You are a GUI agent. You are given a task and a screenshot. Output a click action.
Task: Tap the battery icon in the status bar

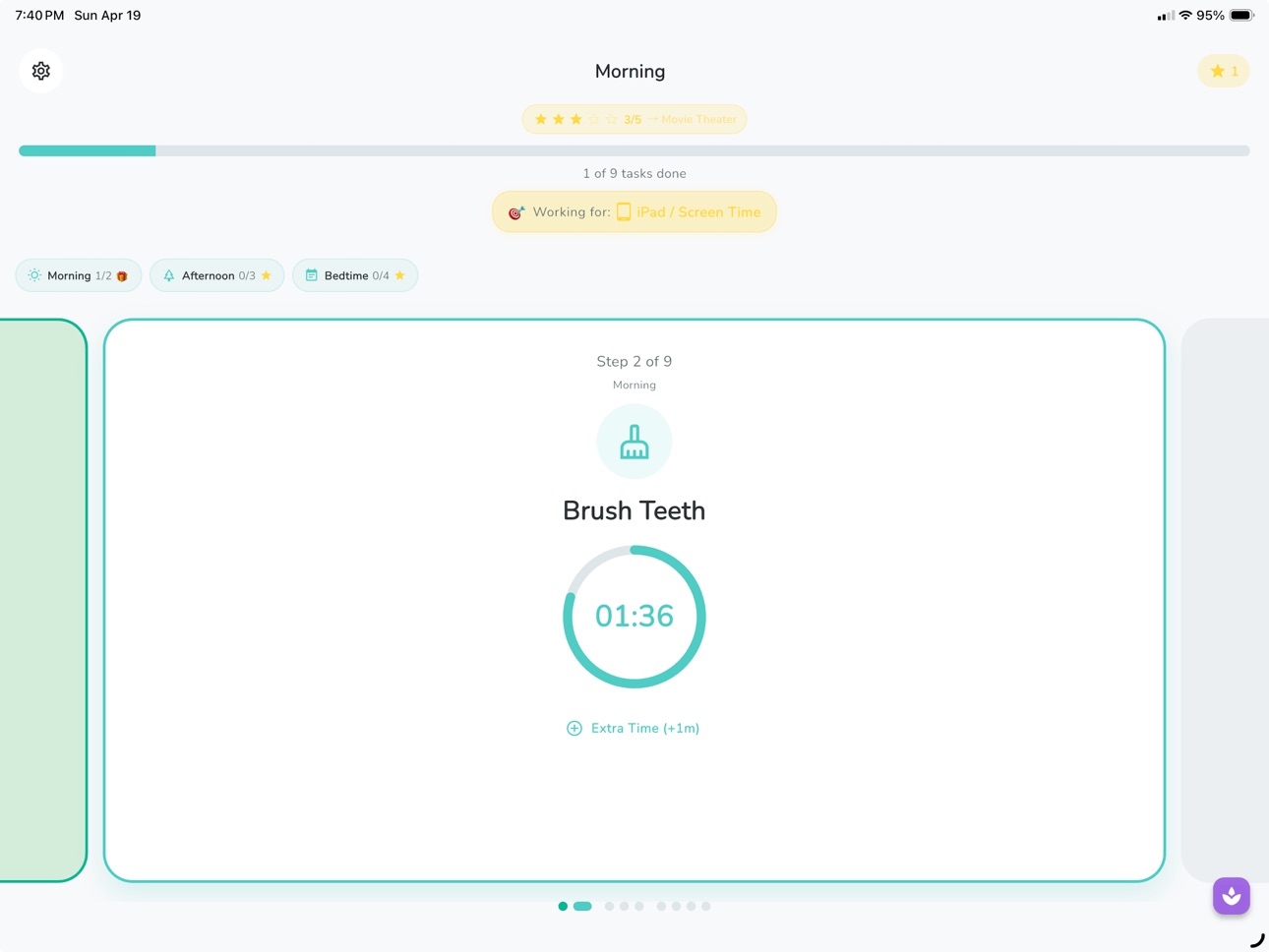coord(1242,16)
